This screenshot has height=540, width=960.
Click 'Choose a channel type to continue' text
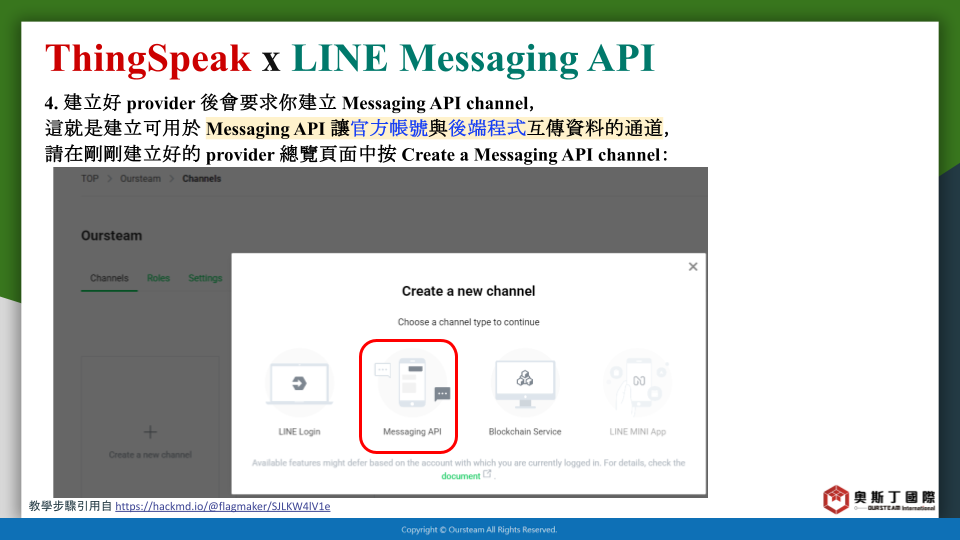(468, 322)
